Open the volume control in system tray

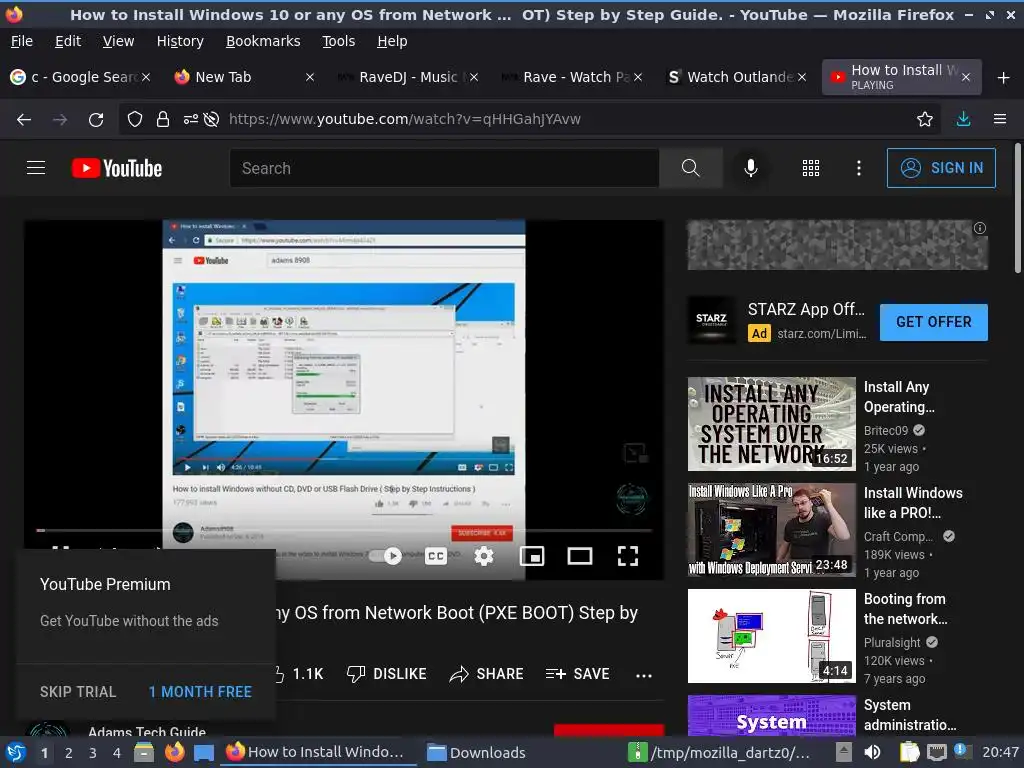tap(872, 752)
